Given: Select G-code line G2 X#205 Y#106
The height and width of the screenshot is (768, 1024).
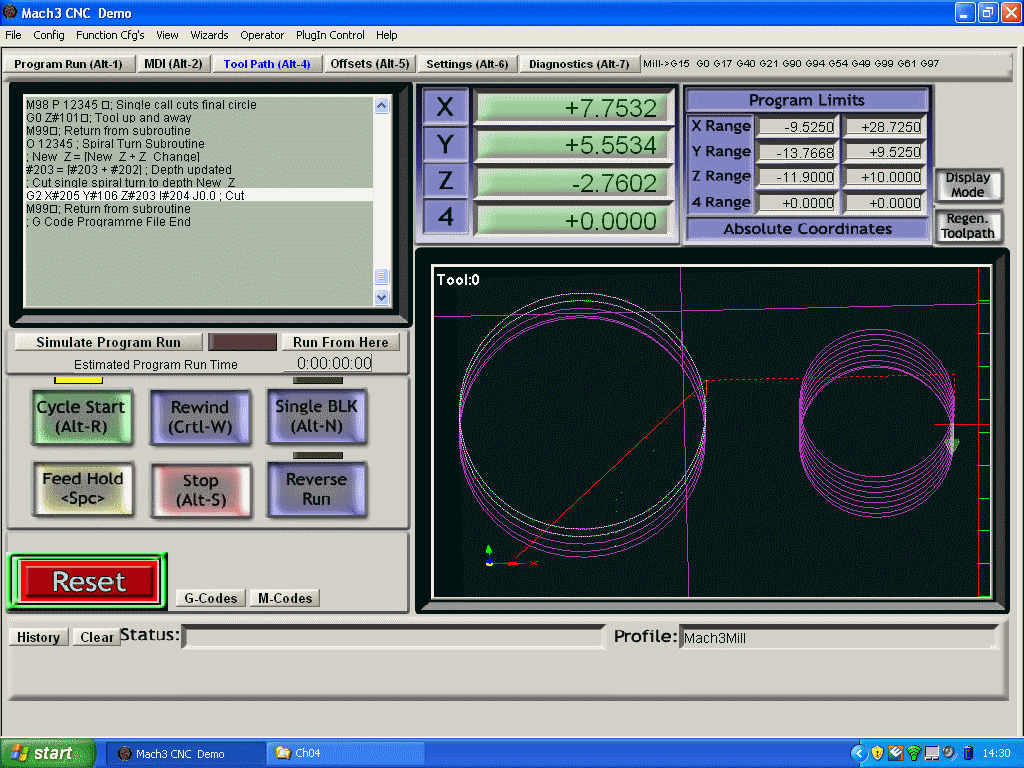Looking at the screenshot, I should point(199,195).
